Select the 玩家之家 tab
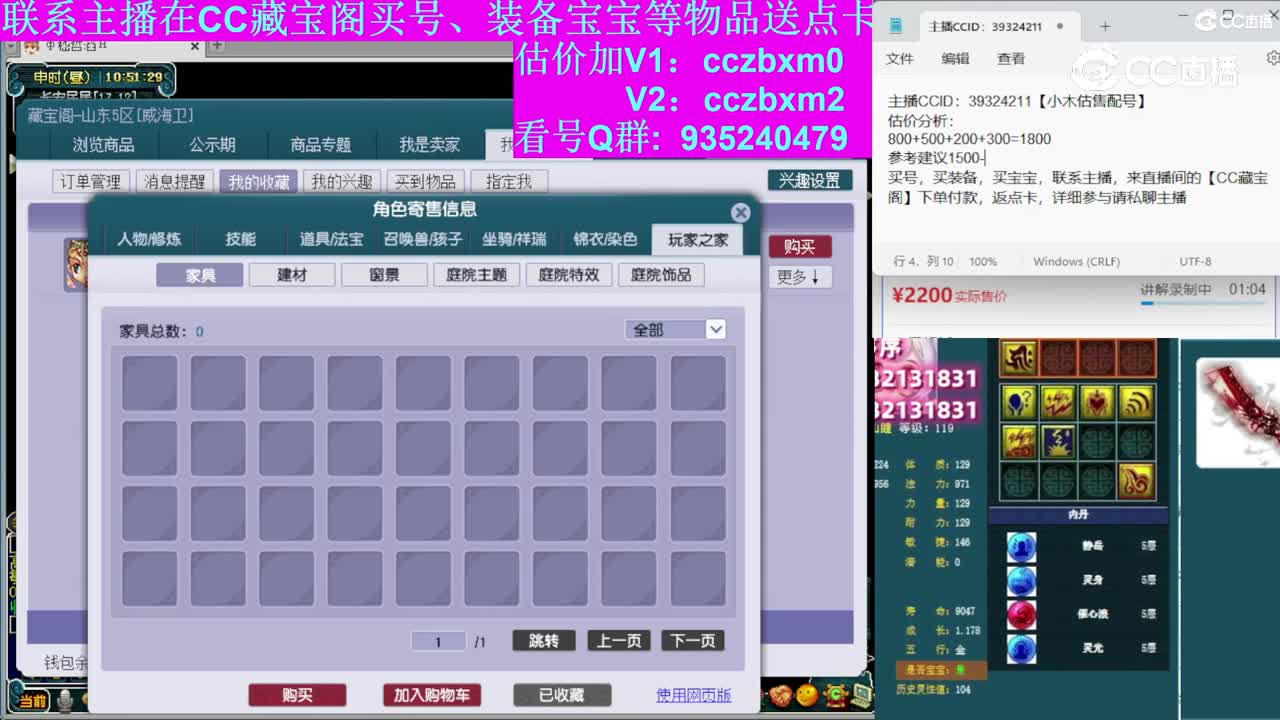 698,239
